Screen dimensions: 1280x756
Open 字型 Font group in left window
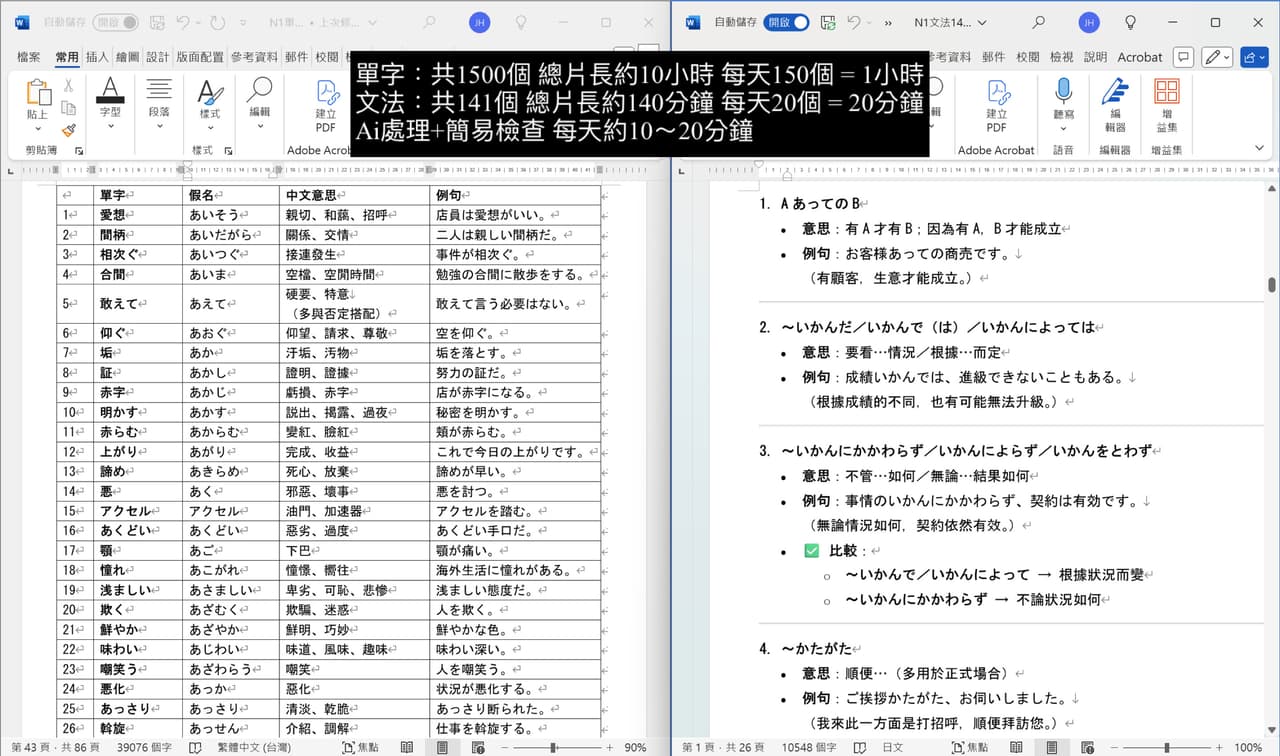point(110,104)
